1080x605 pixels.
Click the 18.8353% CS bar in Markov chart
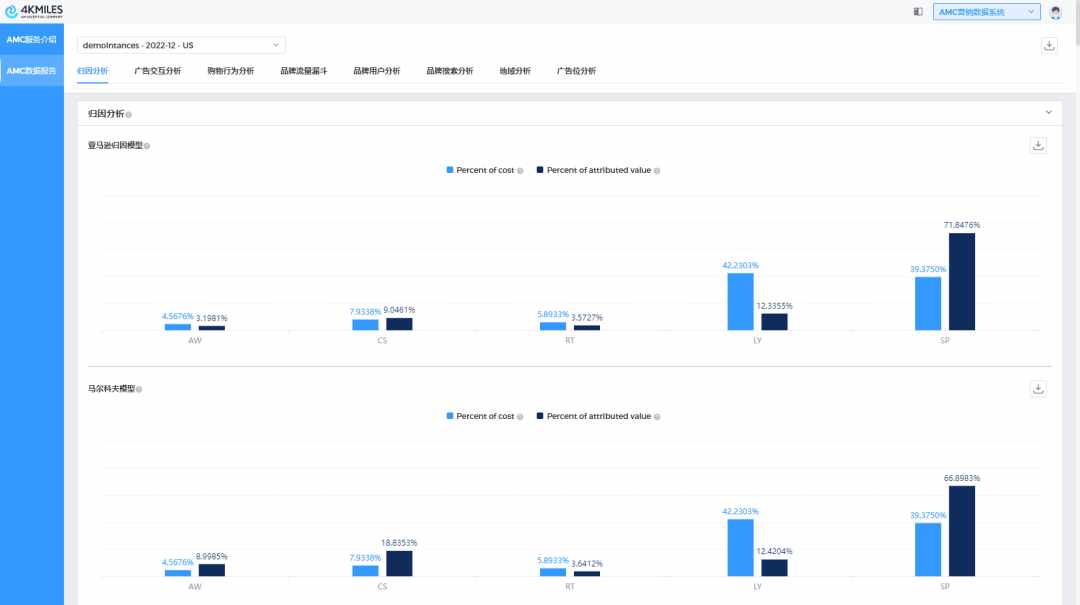399,564
